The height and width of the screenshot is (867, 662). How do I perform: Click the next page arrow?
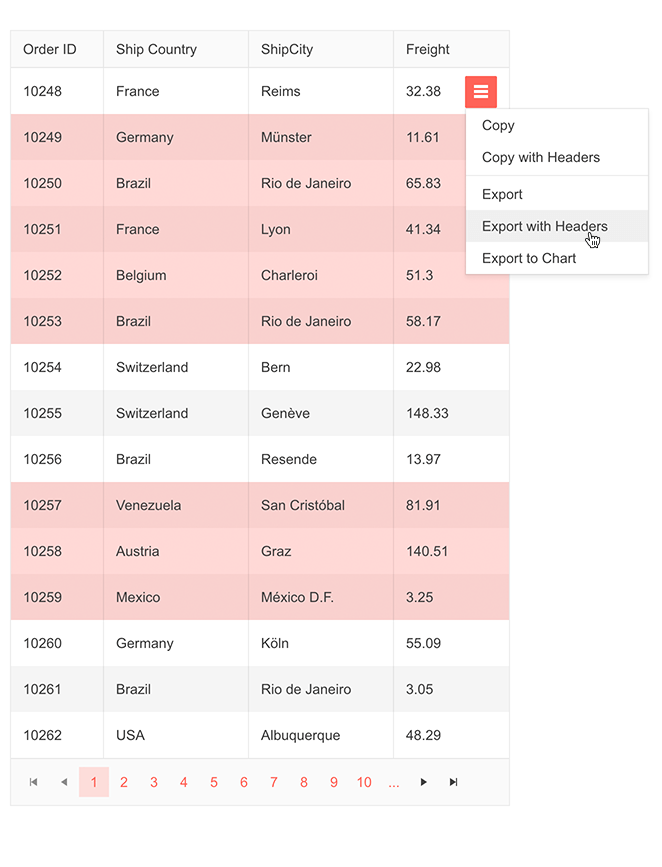coord(423,782)
